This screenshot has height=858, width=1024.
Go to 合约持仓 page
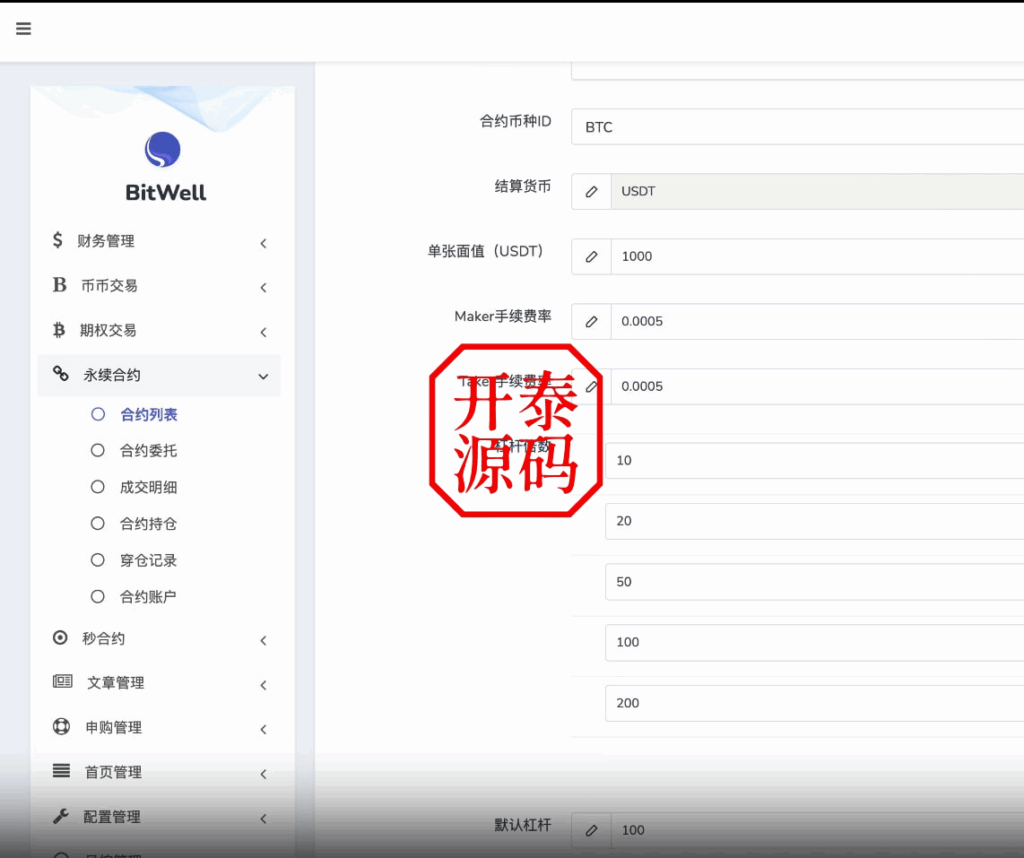click(x=149, y=524)
